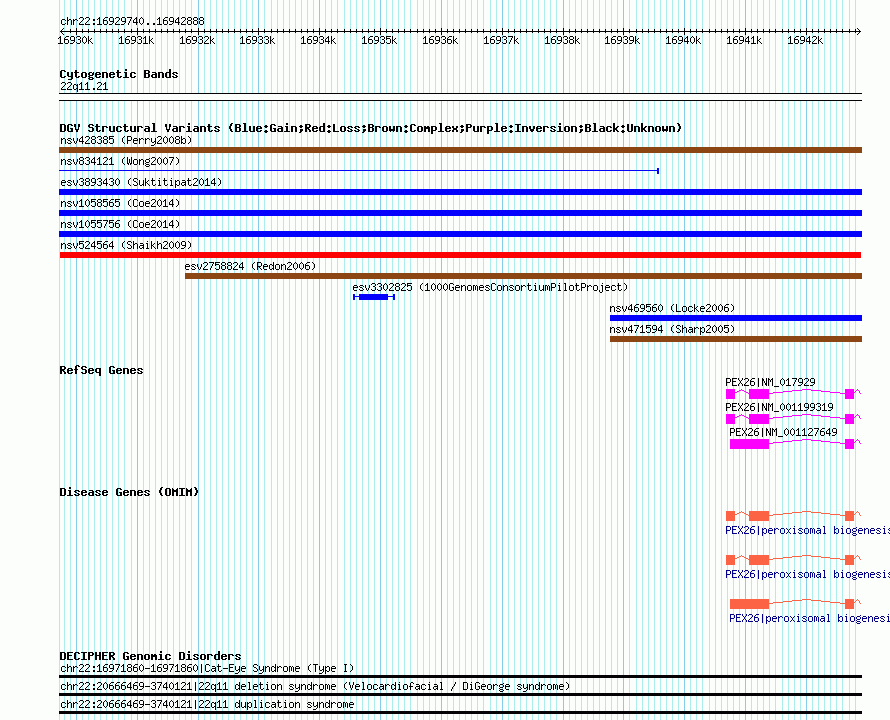Image resolution: width=890 pixels, height=720 pixels.
Task: Click the brown nsv428385 Perry2008b variant bar
Action: pos(460,150)
